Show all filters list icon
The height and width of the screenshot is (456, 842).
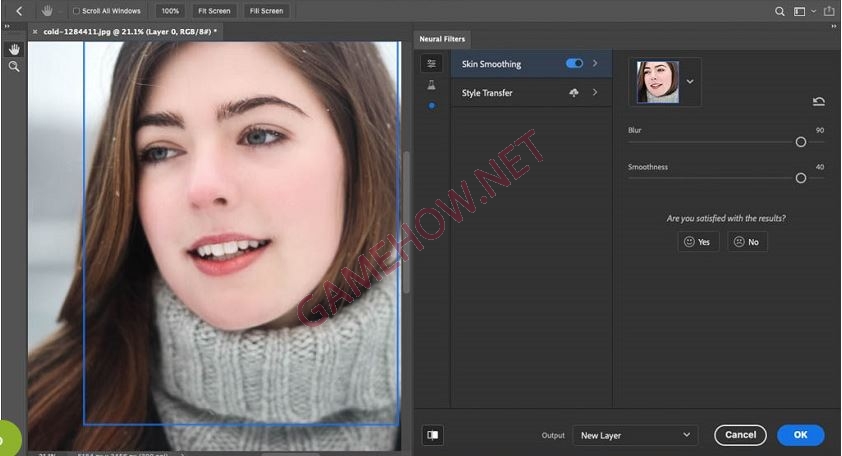[431, 64]
